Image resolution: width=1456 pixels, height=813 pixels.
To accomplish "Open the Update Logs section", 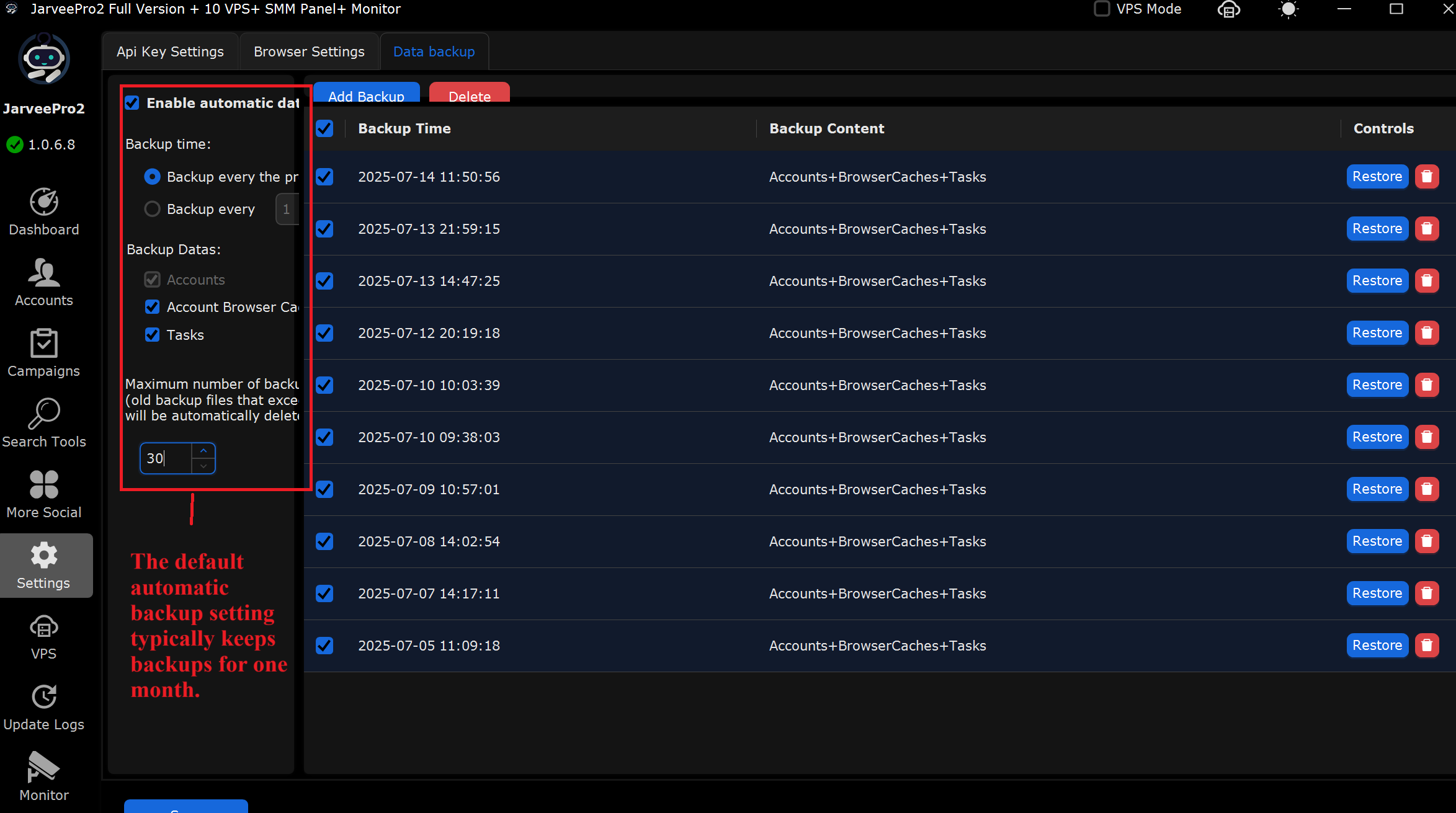I will pyautogui.click(x=44, y=707).
